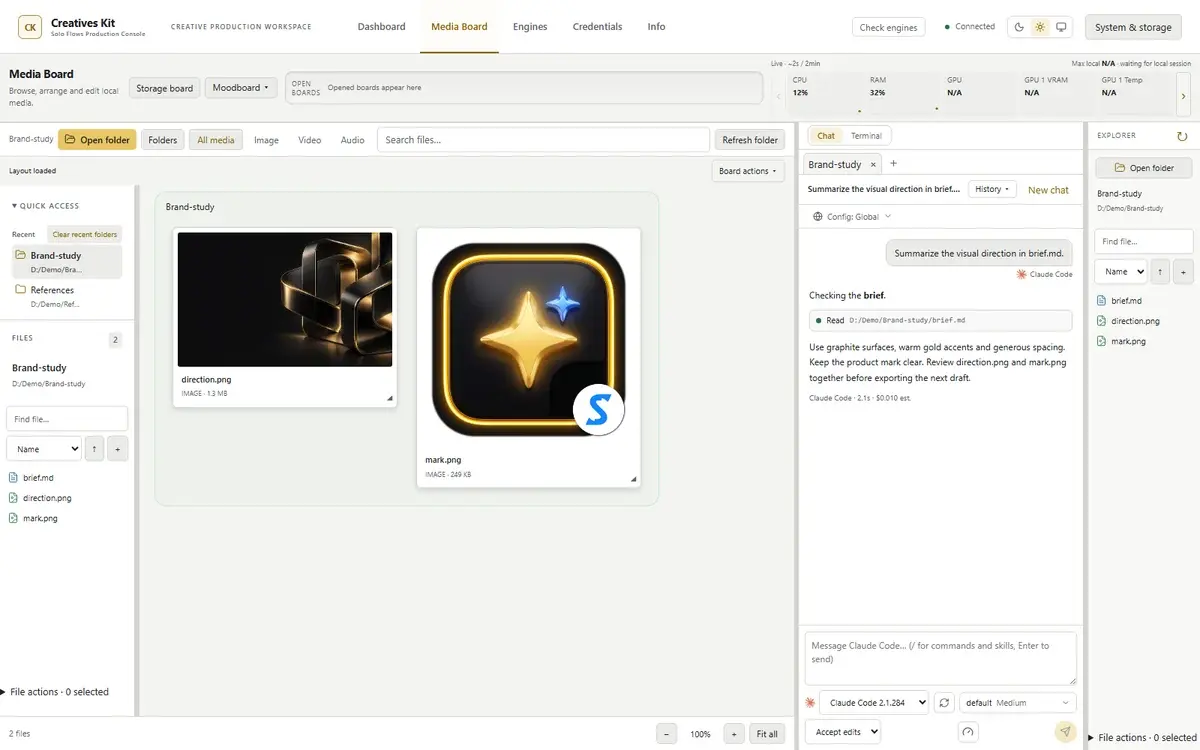Image resolution: width=1200 pixels, height=750 pixels.
Task: Click Refresh folder button
Action: [750, 140]
